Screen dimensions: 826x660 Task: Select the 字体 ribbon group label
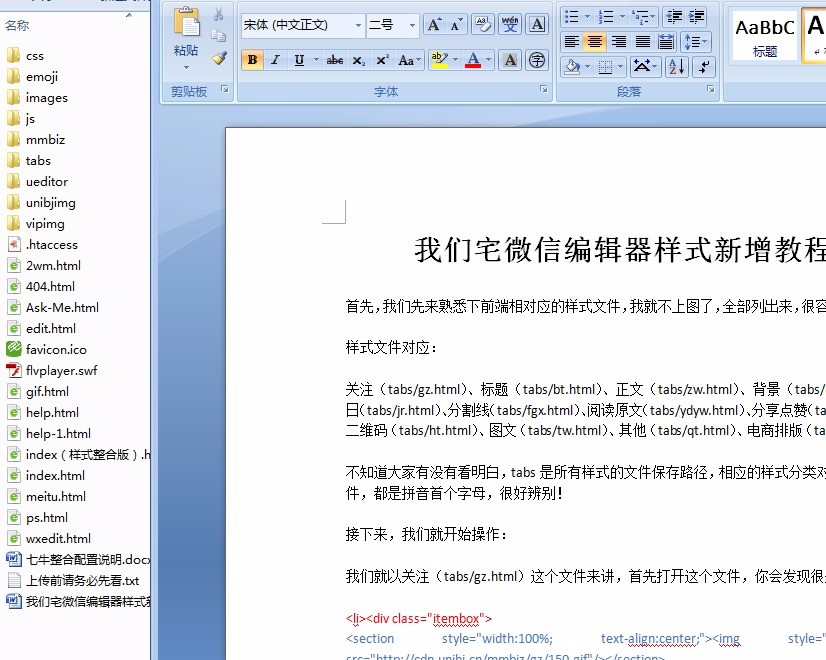click(x=390, y=90)
